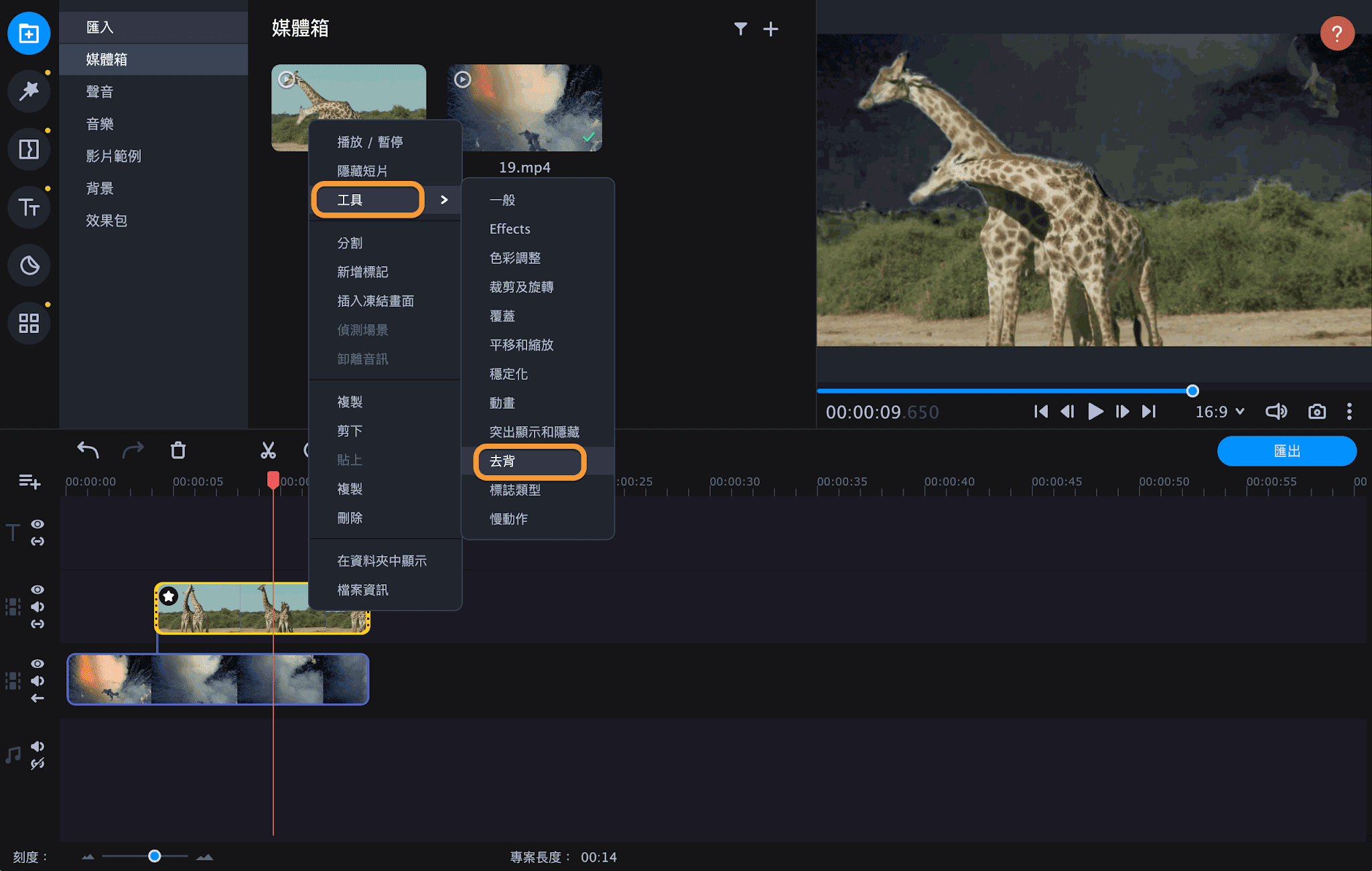Click the undo arrow icon
Screen dimensions: 1372x871
point(88,451)
